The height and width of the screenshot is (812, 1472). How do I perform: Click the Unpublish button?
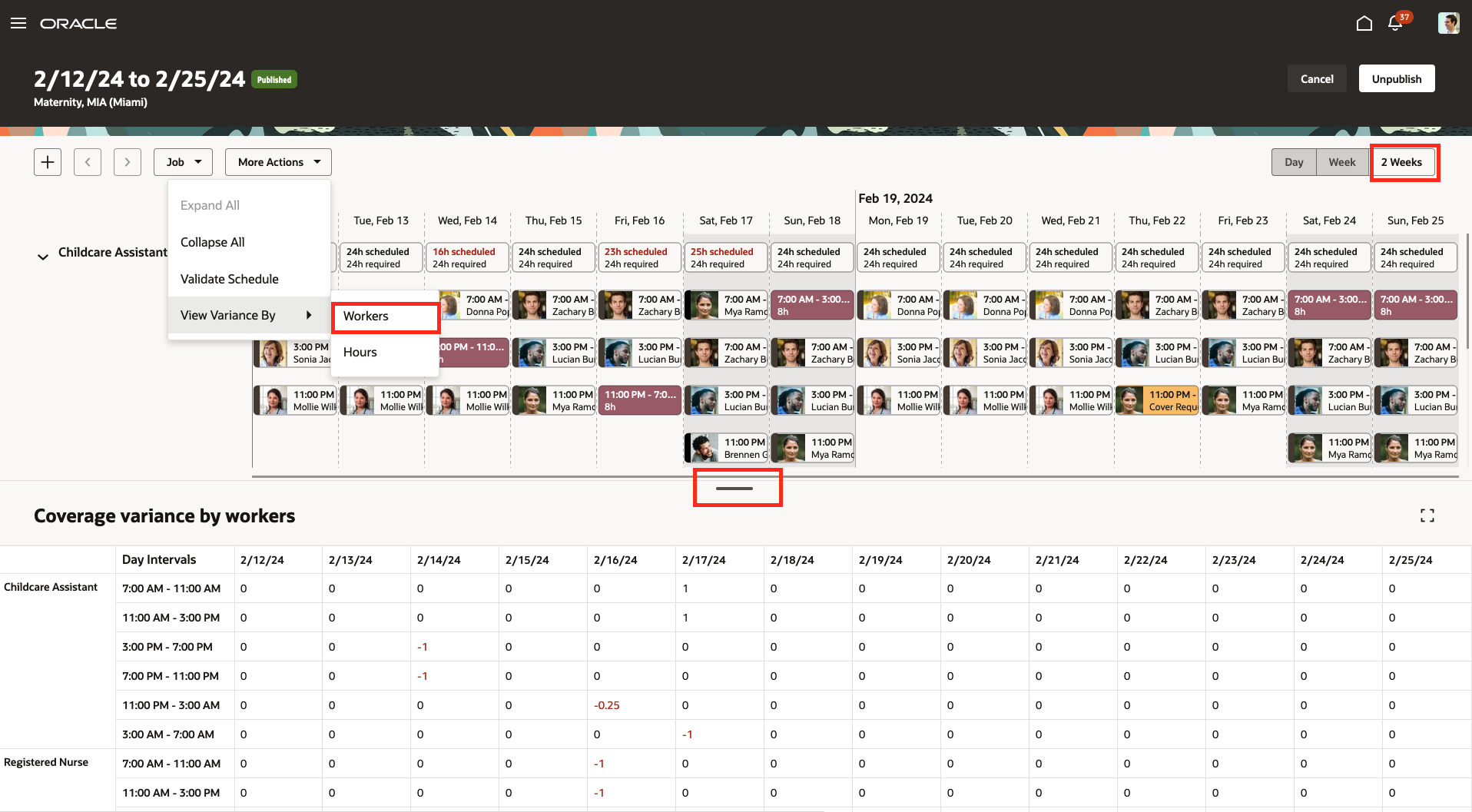click(x=1397, y=78)
